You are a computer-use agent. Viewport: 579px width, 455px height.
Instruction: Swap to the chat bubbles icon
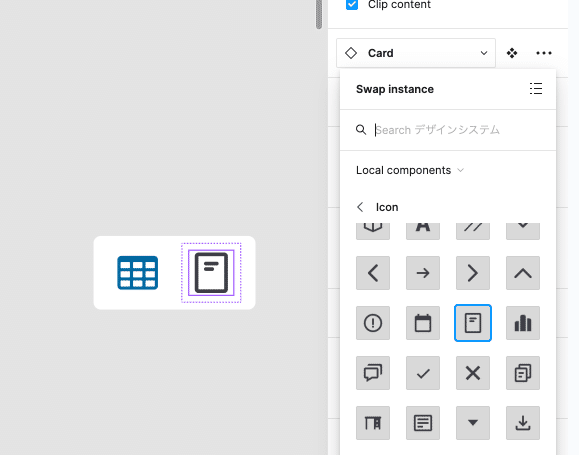[373, 373]
